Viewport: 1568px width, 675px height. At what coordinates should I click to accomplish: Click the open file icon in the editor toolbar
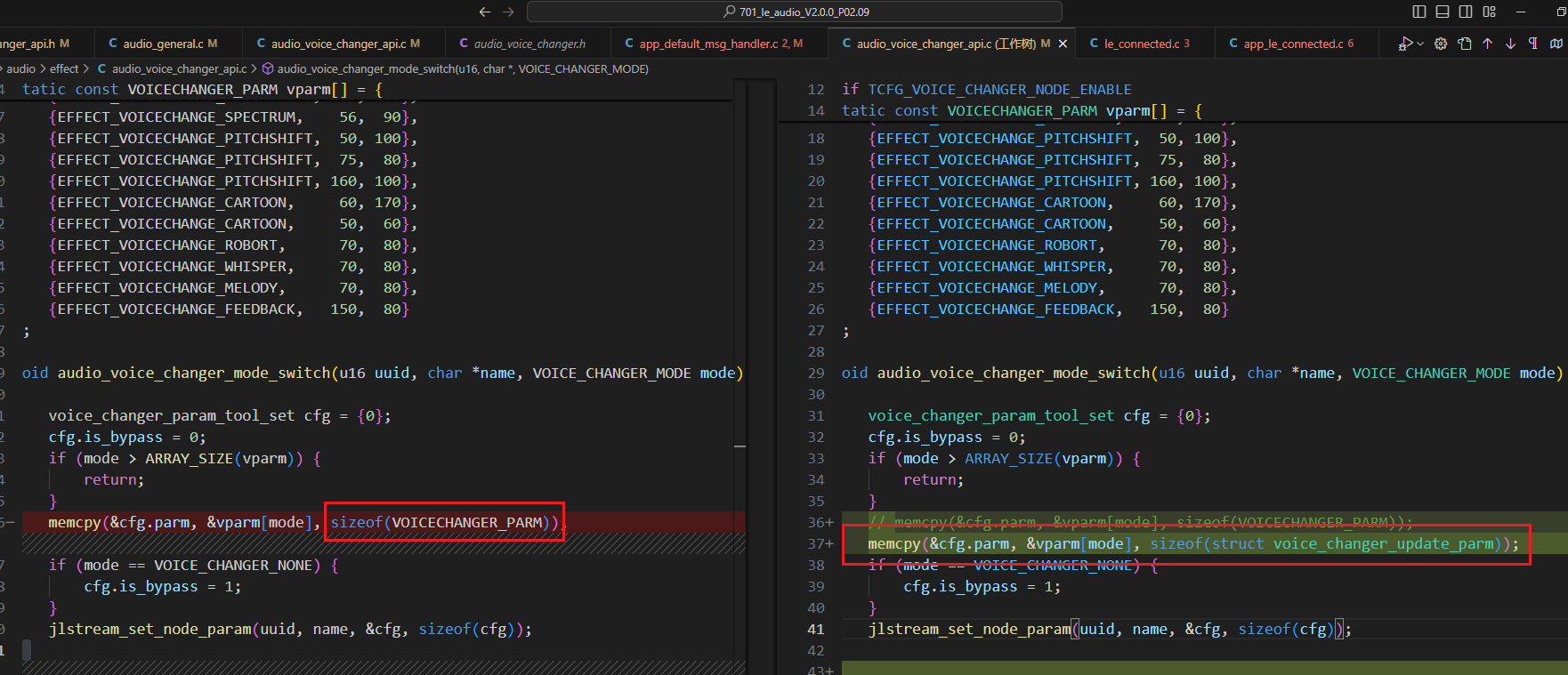[x=1465, y=44]
